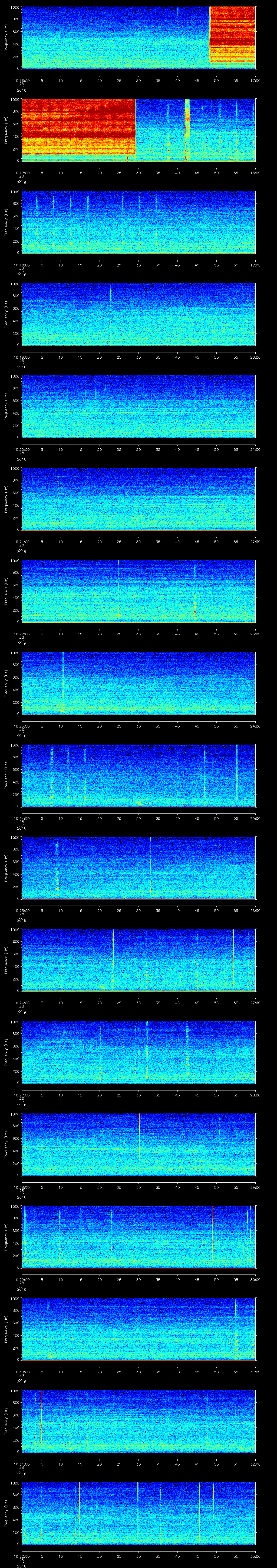Click the spectrogram panel starting at 10:23:00
Viewport: 277px width, 1568px height.
pyautogui.click(x=138, y=683)
